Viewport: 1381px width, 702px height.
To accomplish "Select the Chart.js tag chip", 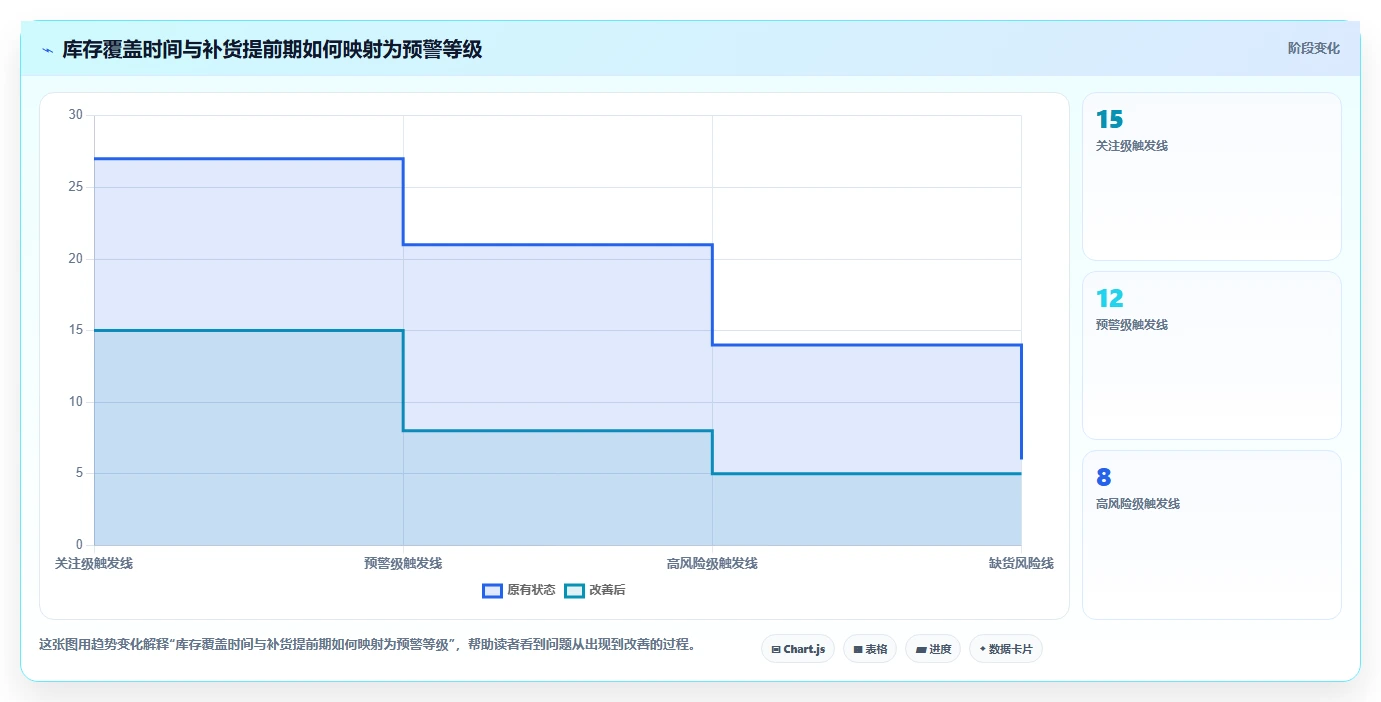I will pyautogui.click(x=798, y=649).
